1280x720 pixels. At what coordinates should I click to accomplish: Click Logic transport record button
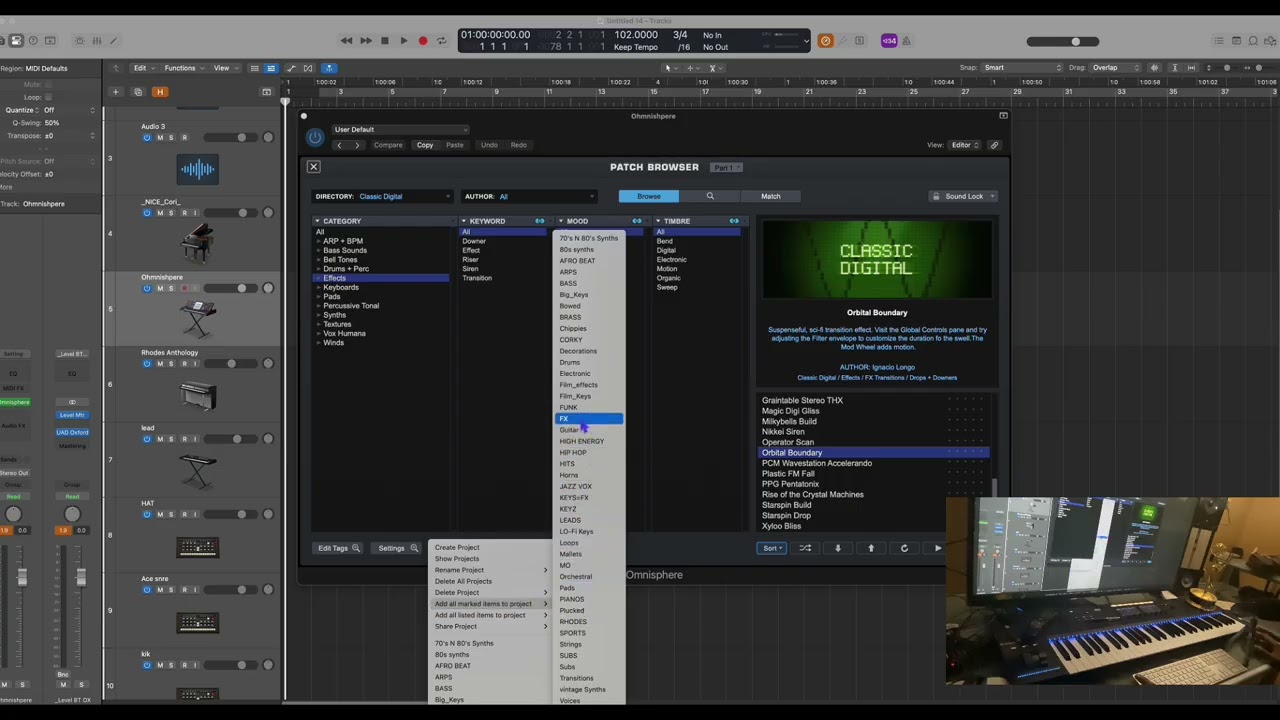pyautogui.click(x=422, y=41)
